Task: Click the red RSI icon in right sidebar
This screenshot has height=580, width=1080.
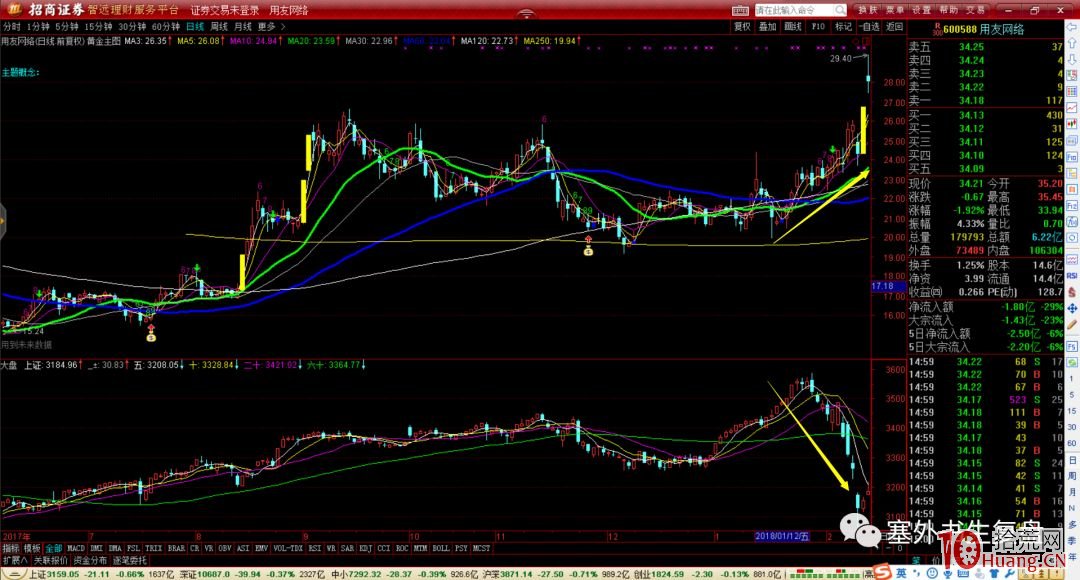Action: 1072,276
